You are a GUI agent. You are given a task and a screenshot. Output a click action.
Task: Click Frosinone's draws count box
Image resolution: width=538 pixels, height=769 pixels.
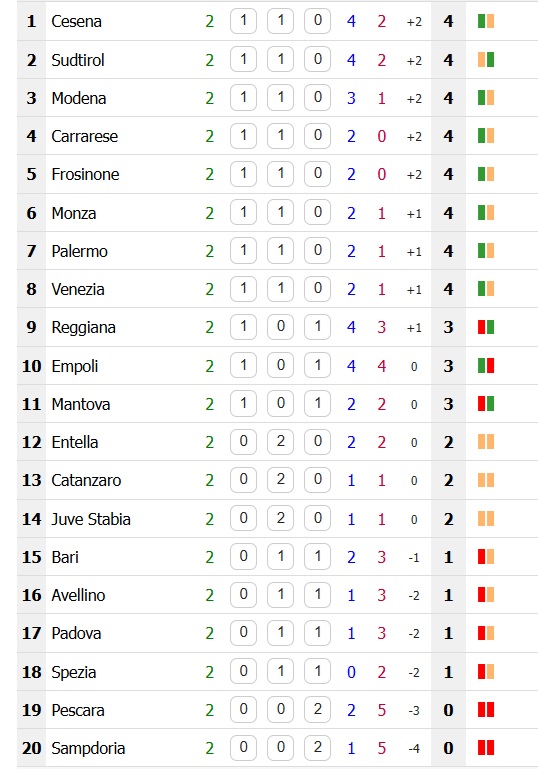point(281,174)
